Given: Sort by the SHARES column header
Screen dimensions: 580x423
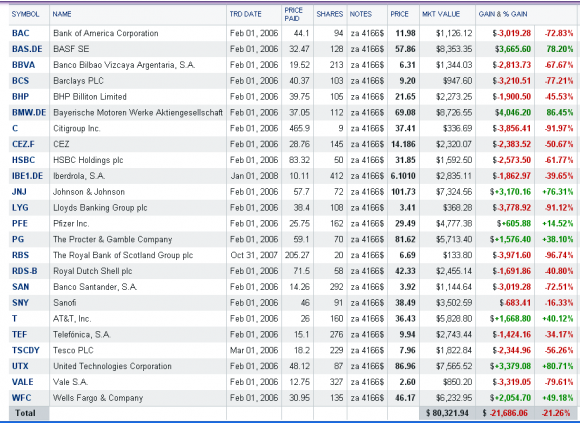Looking at the screenshot, I should click(x=330, y=14).
